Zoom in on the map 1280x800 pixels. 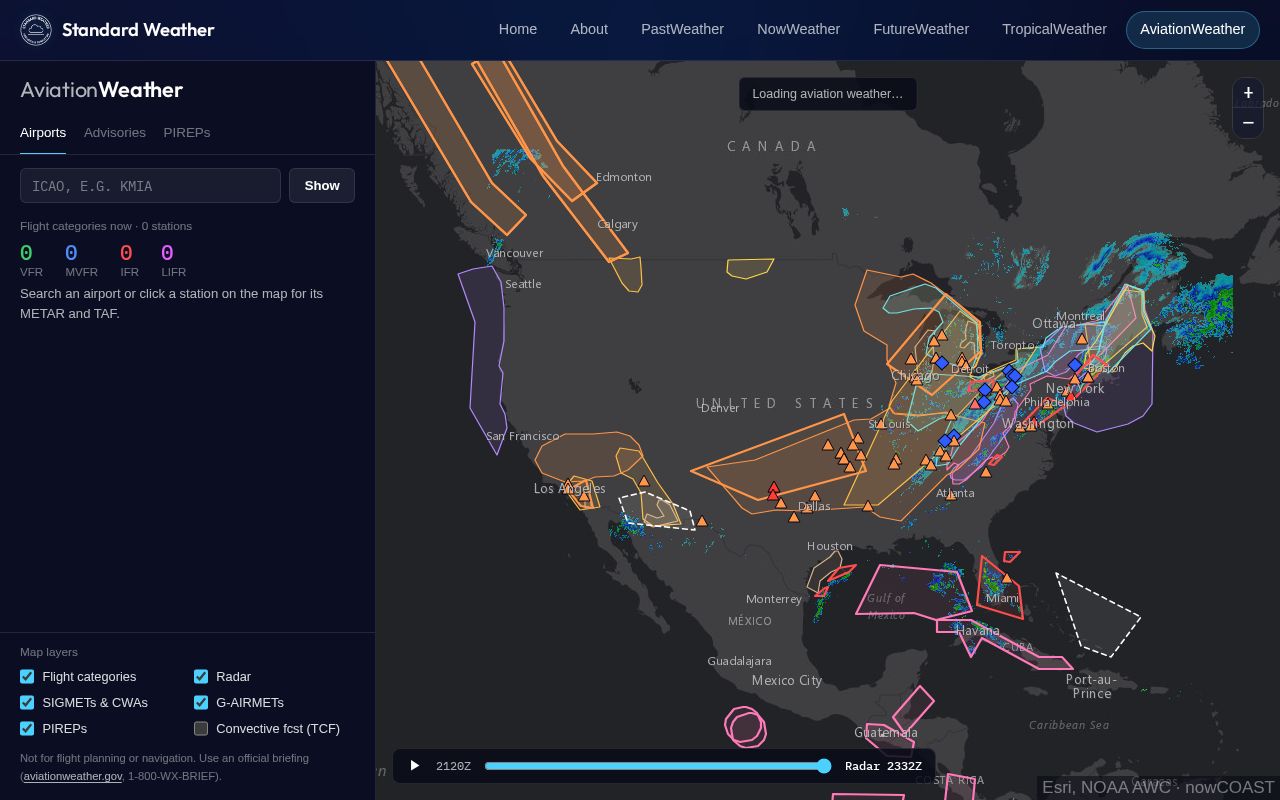1248,92
